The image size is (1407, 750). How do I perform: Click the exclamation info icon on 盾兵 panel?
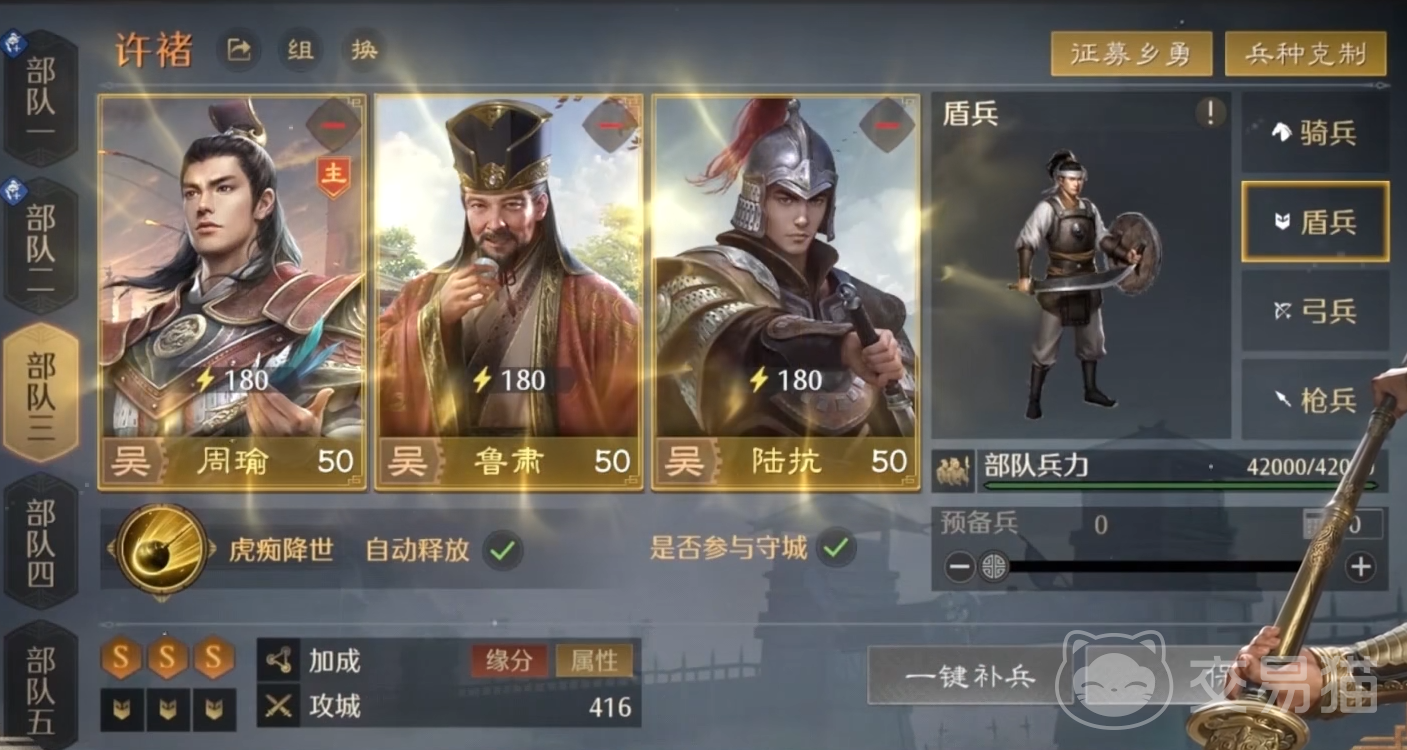1210,113
